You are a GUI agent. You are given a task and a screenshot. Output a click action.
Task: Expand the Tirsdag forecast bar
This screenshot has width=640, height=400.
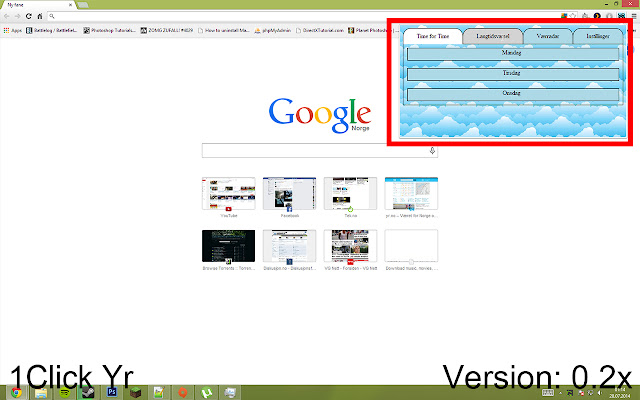[x=513, y=74]
